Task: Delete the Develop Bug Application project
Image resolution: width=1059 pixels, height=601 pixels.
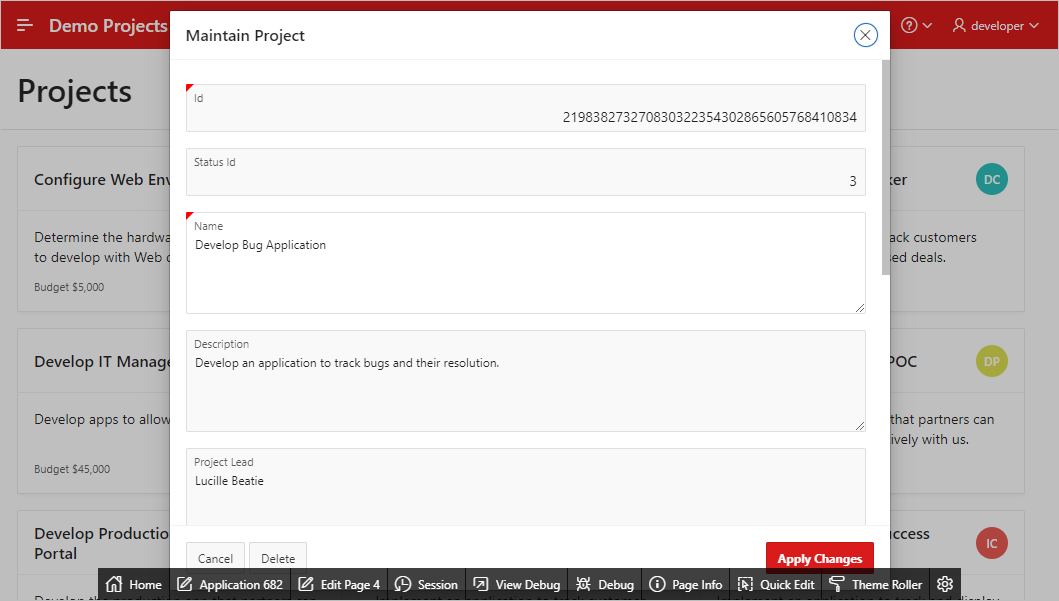Action: tap(277, 557)
